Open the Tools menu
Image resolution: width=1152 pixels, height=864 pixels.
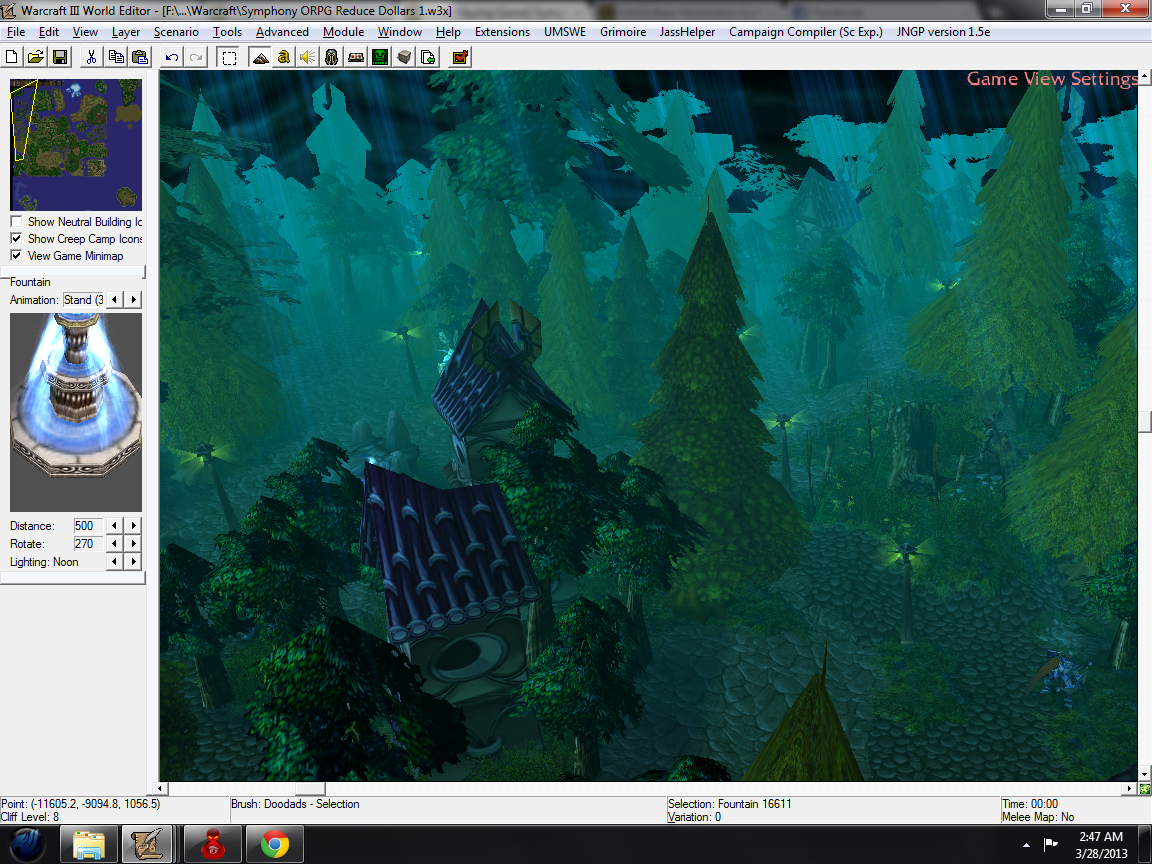coord(227,32)
